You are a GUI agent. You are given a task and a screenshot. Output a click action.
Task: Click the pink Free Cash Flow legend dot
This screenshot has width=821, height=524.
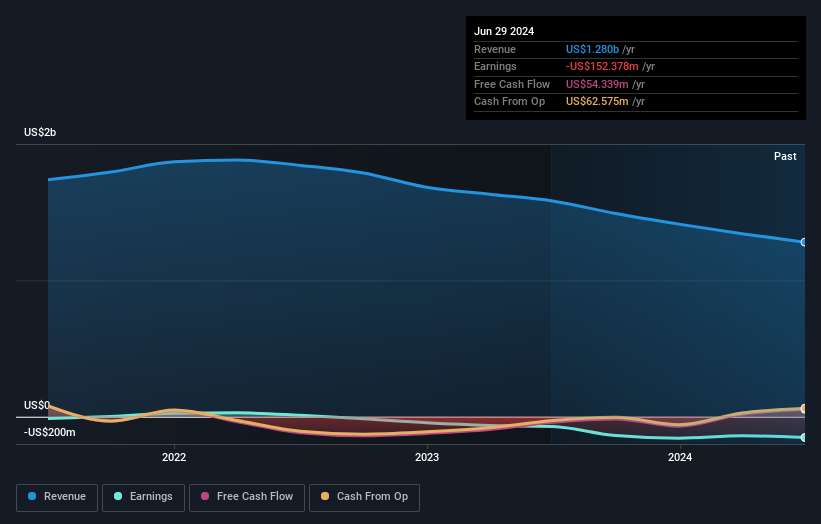coord(205,496)
